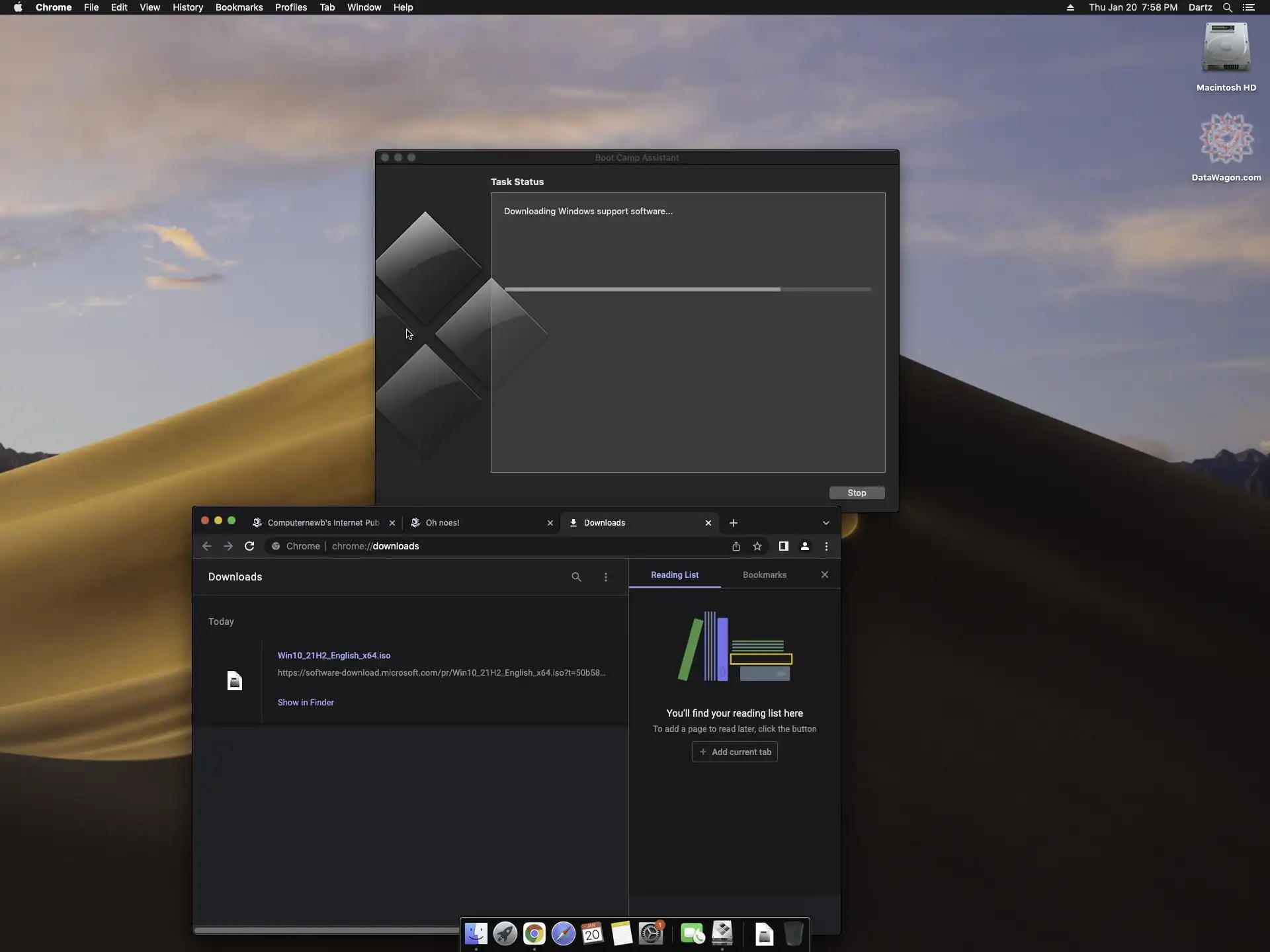The image size is (1270, 952).
Task: Open the Chrome profile avatar icon
Action: point(805,546)
